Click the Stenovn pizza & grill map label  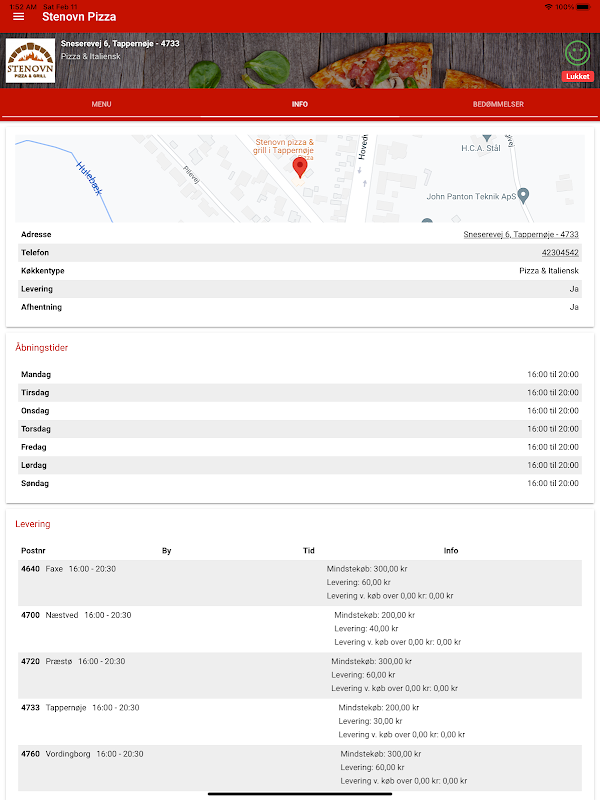click(284, 146)
